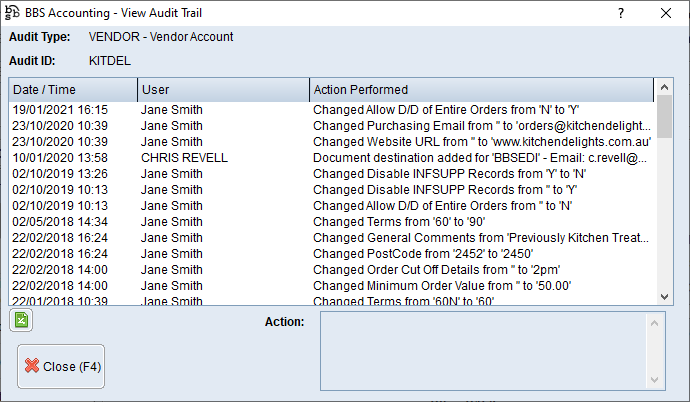Screen dimensions: 690x402
Task: Select the 02/10/2019 13:26 audit row
Action: point(60,174)
